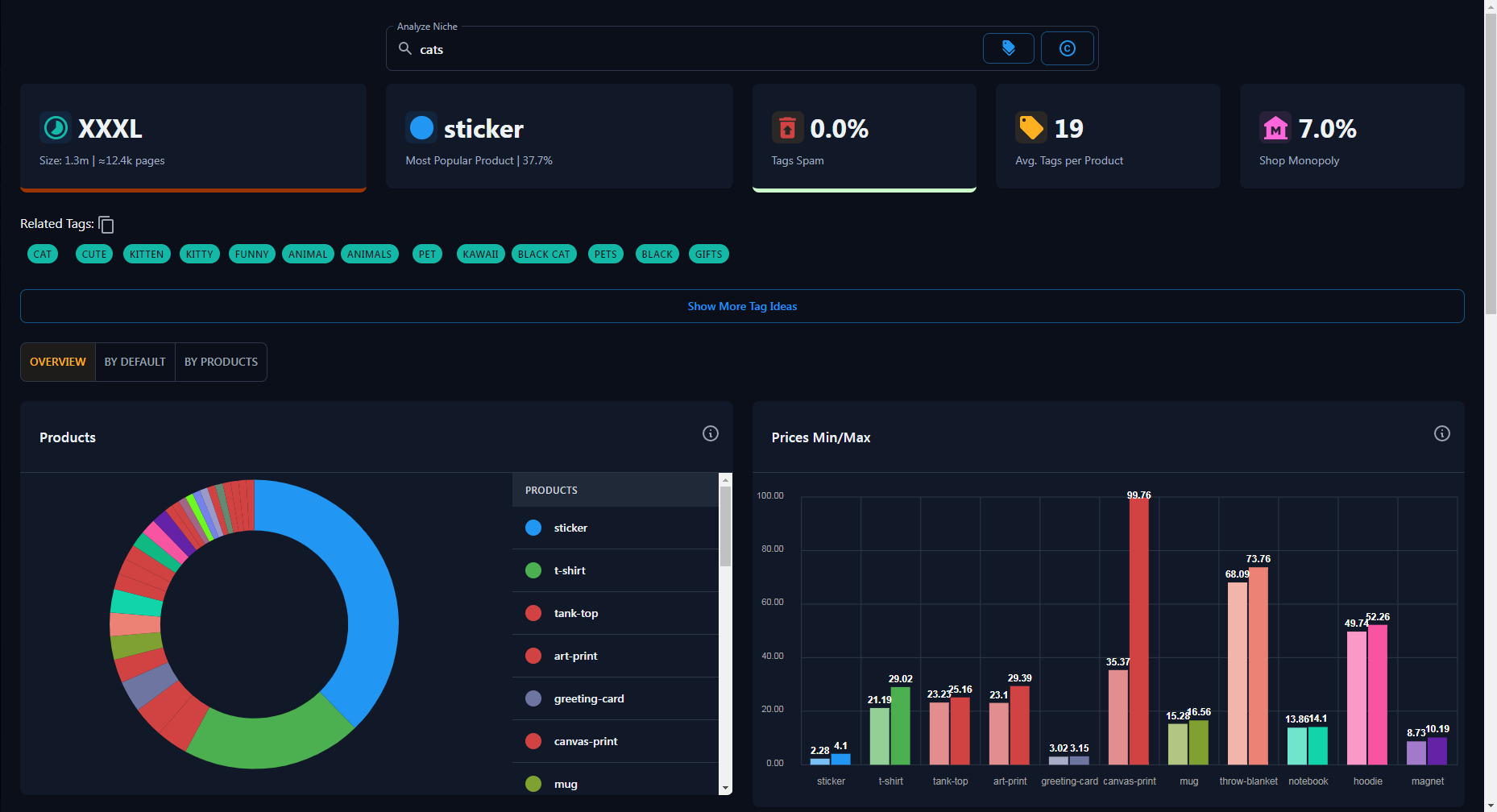
Task: Click the search magnifier icon
Action: tap(405, 49)
